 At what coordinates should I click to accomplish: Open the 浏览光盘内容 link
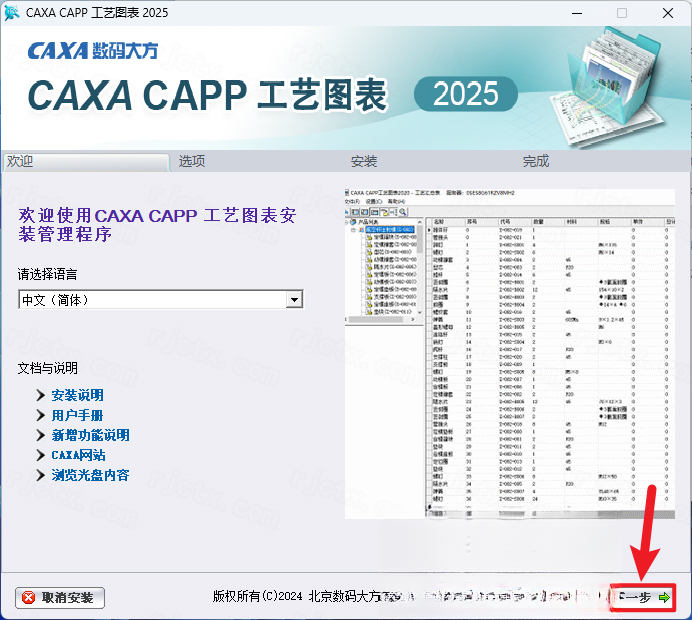[x=90, y=475]
